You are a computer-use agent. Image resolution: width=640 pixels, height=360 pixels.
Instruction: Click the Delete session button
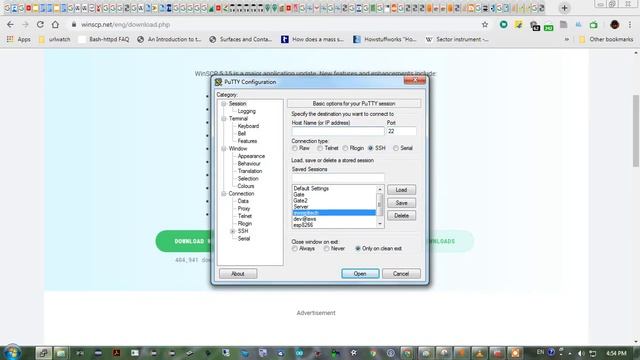(401, 216)
